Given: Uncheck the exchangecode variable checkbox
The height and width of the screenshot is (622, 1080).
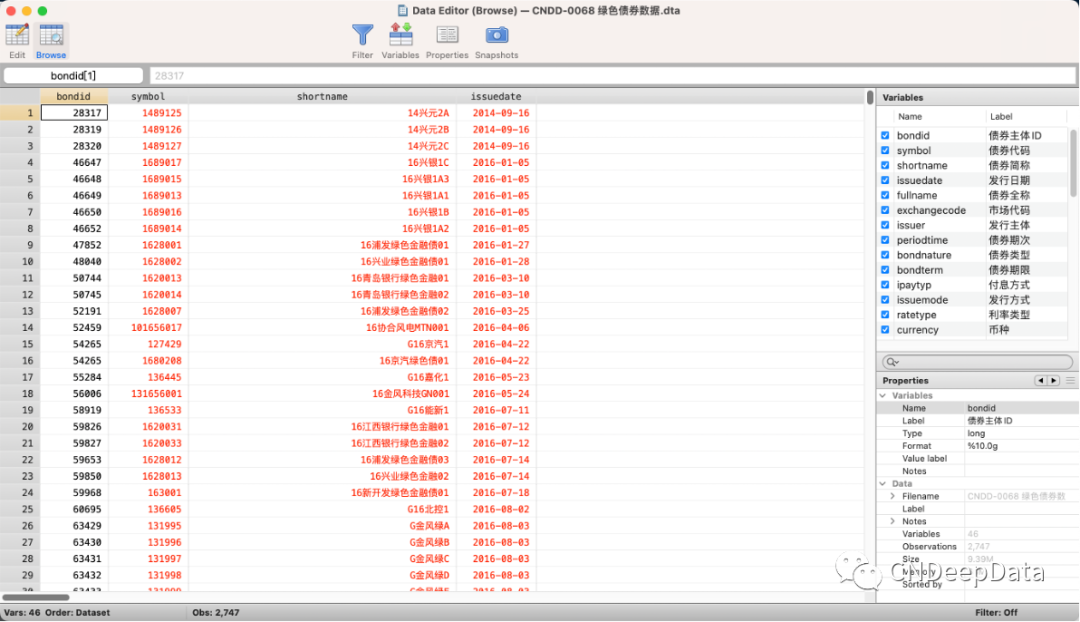Looking at the screenshot, I should 885,210.
